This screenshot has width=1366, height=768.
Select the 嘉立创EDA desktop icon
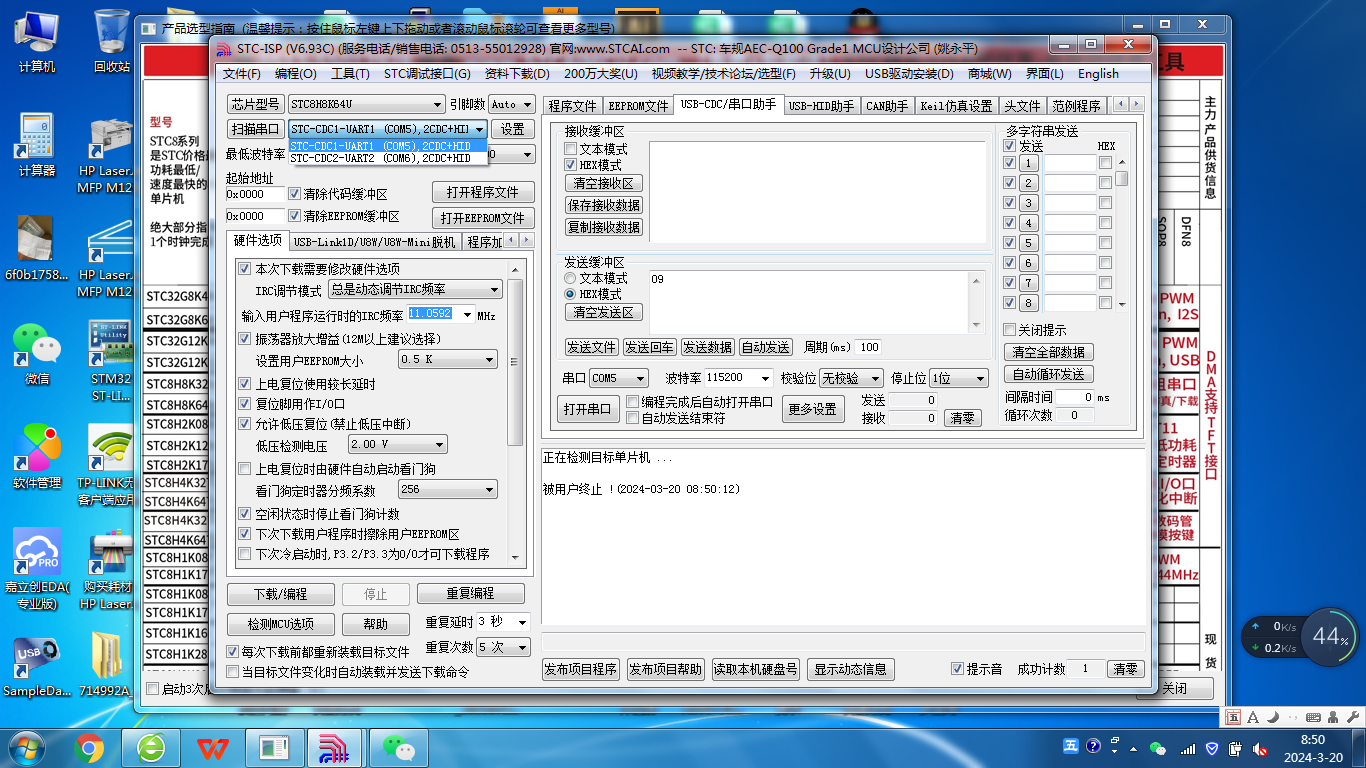coord(37,568)
